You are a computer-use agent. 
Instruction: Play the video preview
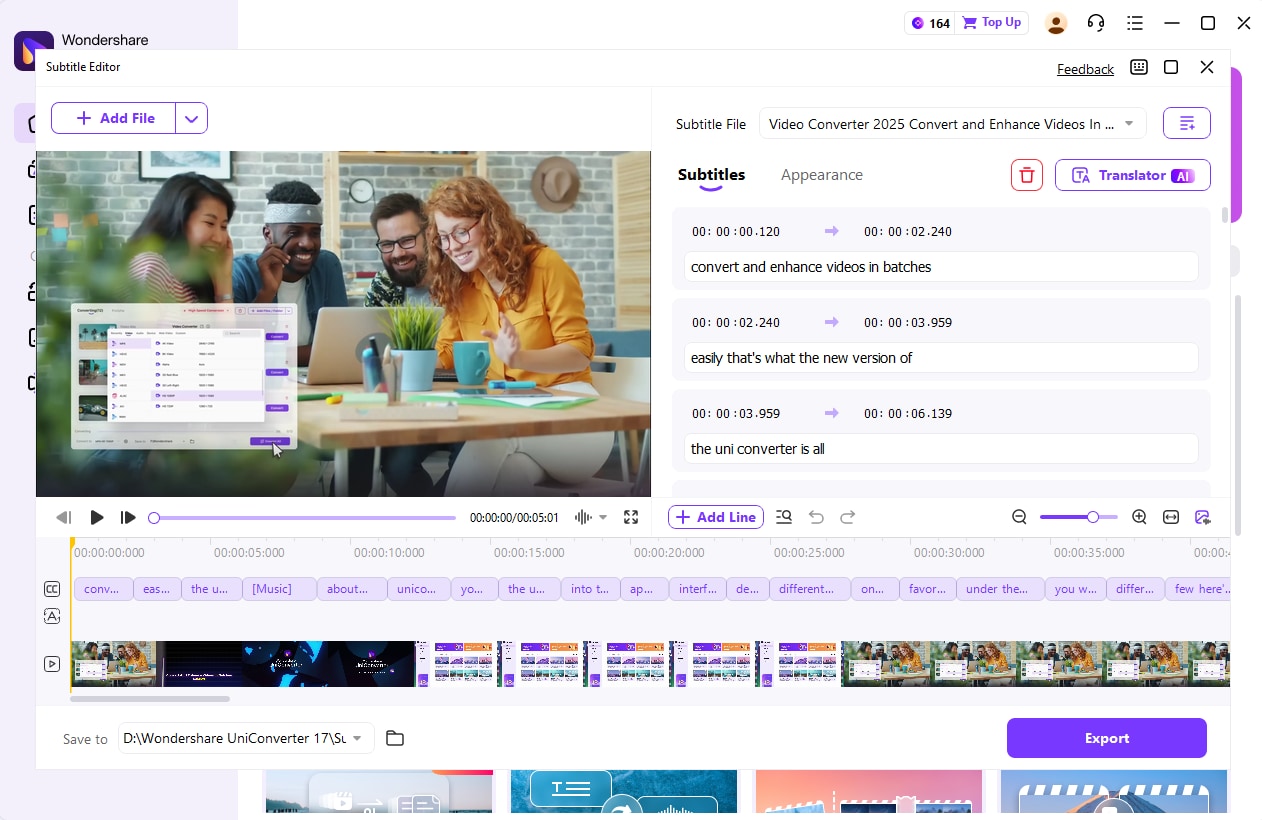pyautogui.click(x=96, y=517)
